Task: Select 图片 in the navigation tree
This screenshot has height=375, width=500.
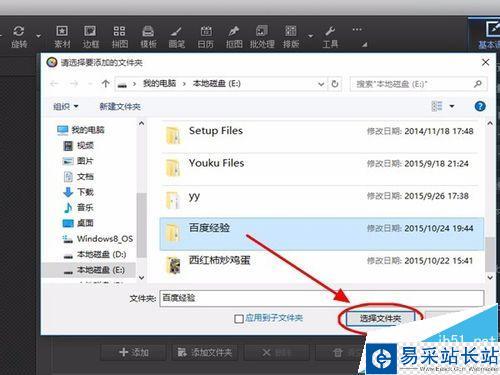Action: pos(78,161)
